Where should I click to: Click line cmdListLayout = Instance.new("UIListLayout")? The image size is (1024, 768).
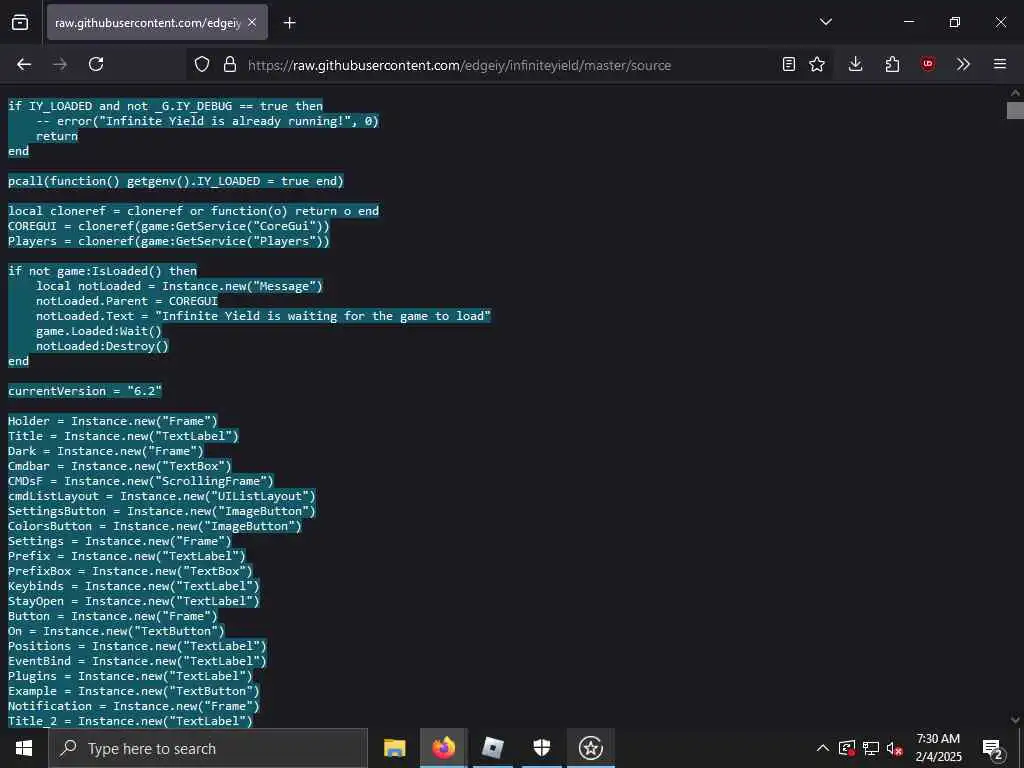[x=161, y=496]
